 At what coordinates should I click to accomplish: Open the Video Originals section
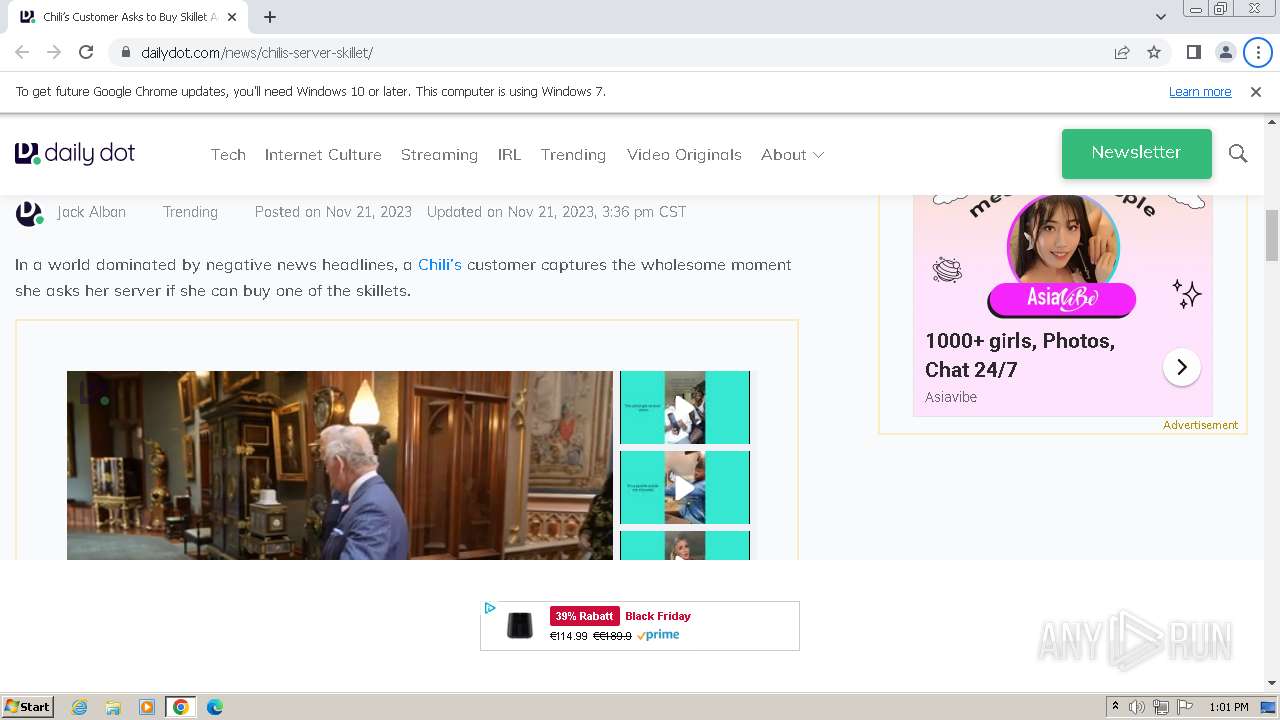(684, 155)
